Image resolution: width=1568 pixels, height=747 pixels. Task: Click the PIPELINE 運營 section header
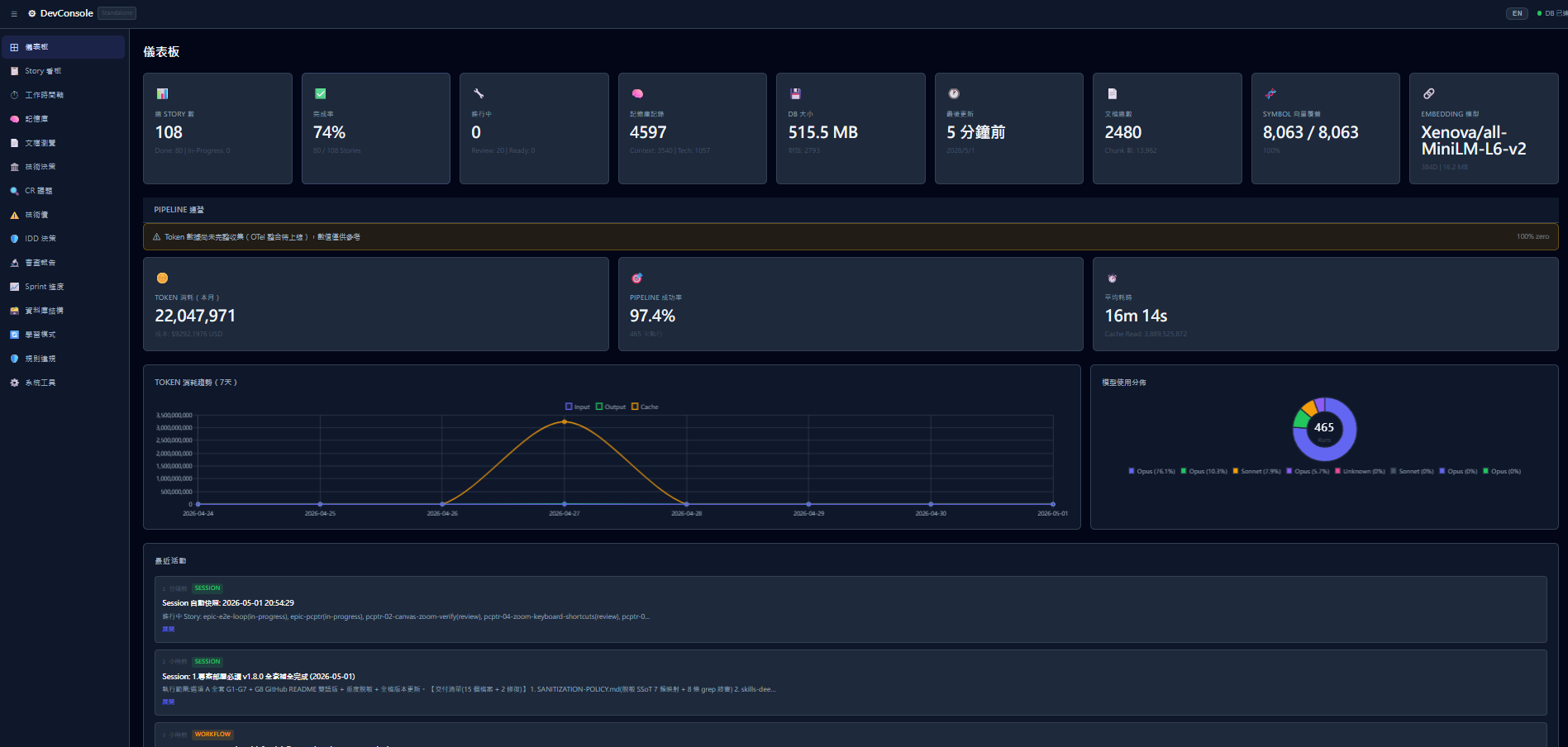click(x=179, y=210)
